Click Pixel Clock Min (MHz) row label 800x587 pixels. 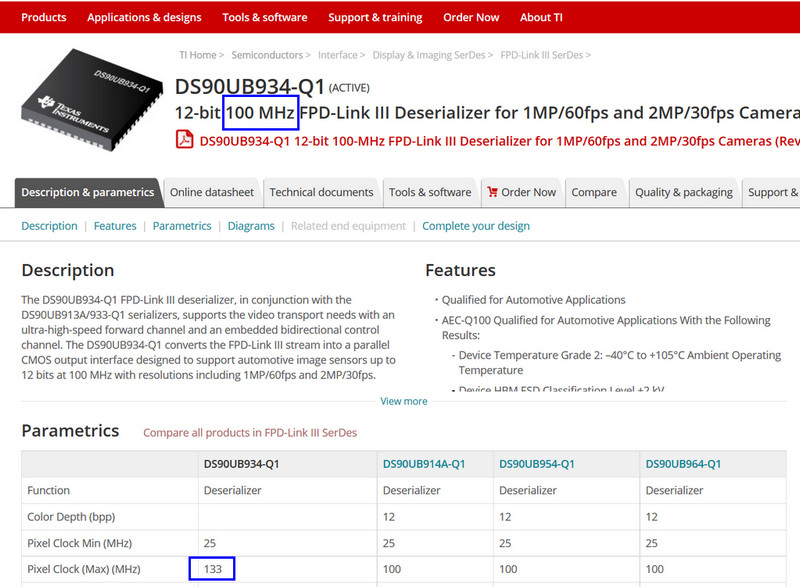coord(80,543)
